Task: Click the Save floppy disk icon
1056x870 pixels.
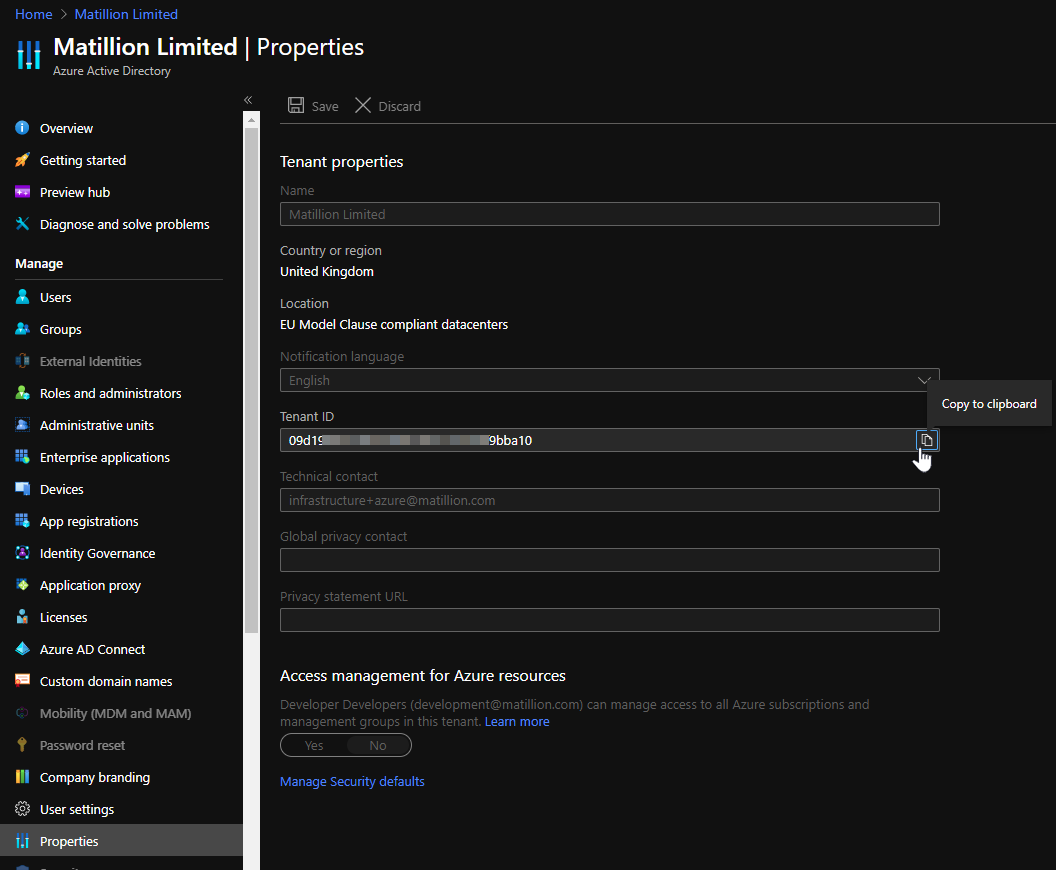Action: 296,105
